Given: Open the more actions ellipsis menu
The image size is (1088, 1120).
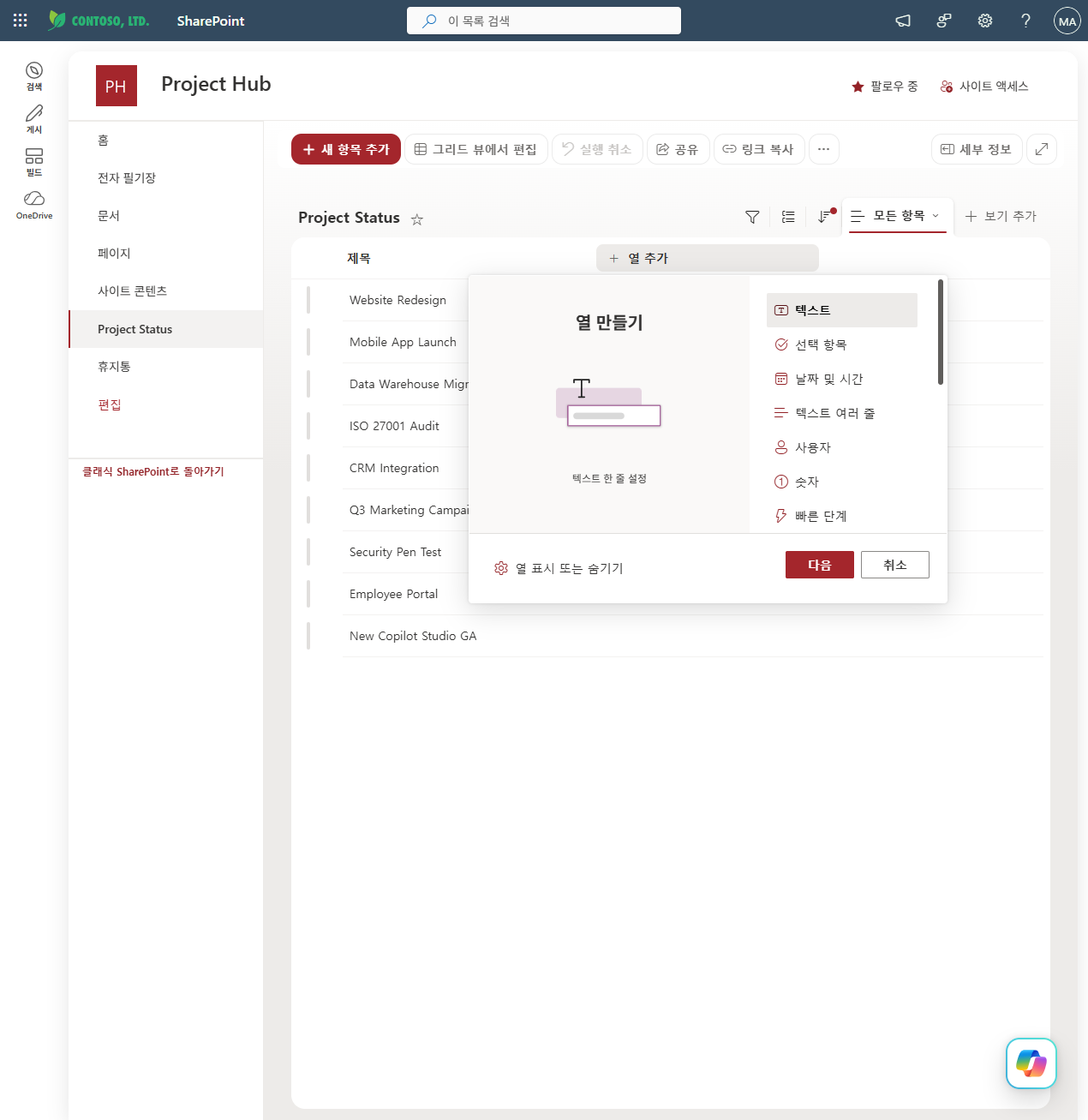Looking at the screenshot, I should 823,149.
